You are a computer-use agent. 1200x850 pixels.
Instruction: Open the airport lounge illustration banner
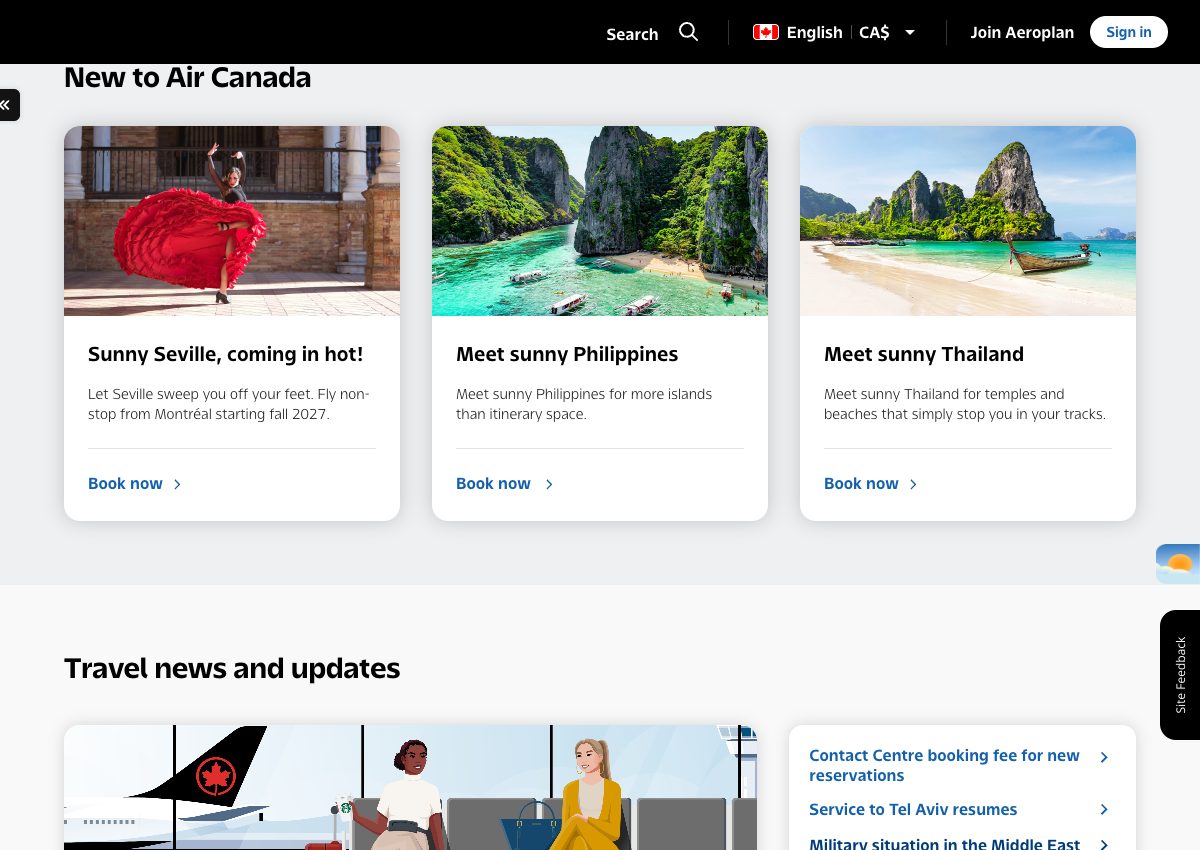pyautogui.click(x=410, y=788)
